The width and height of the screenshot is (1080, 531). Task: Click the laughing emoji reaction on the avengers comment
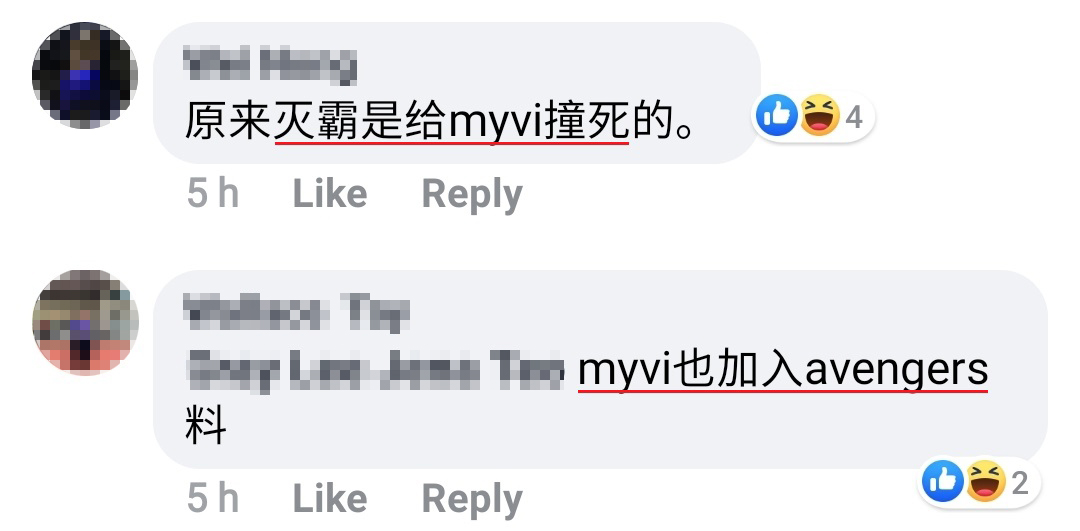[x=986, y=481]
